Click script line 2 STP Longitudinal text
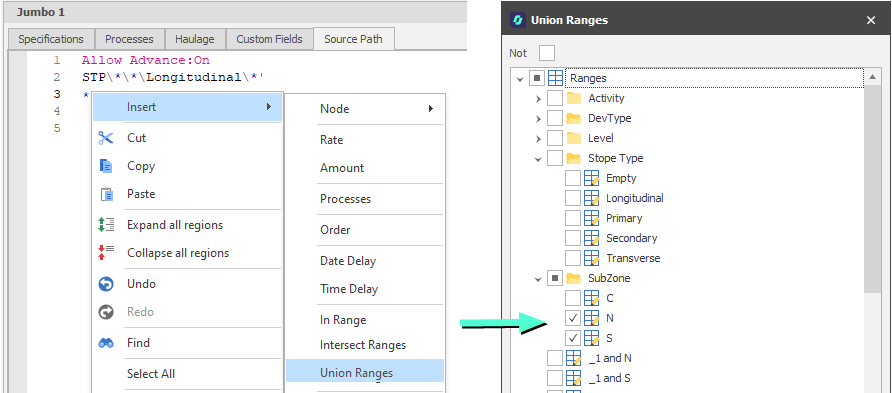Viewport: 892px width, 393px height. point(173,77)
